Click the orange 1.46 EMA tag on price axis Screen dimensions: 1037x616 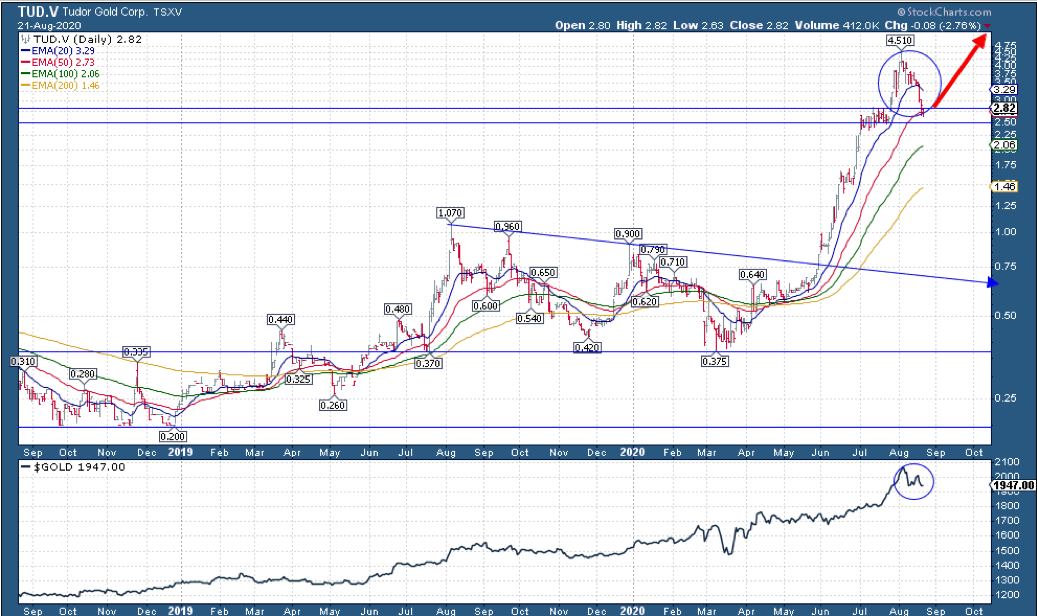(x=1003, y=187)
